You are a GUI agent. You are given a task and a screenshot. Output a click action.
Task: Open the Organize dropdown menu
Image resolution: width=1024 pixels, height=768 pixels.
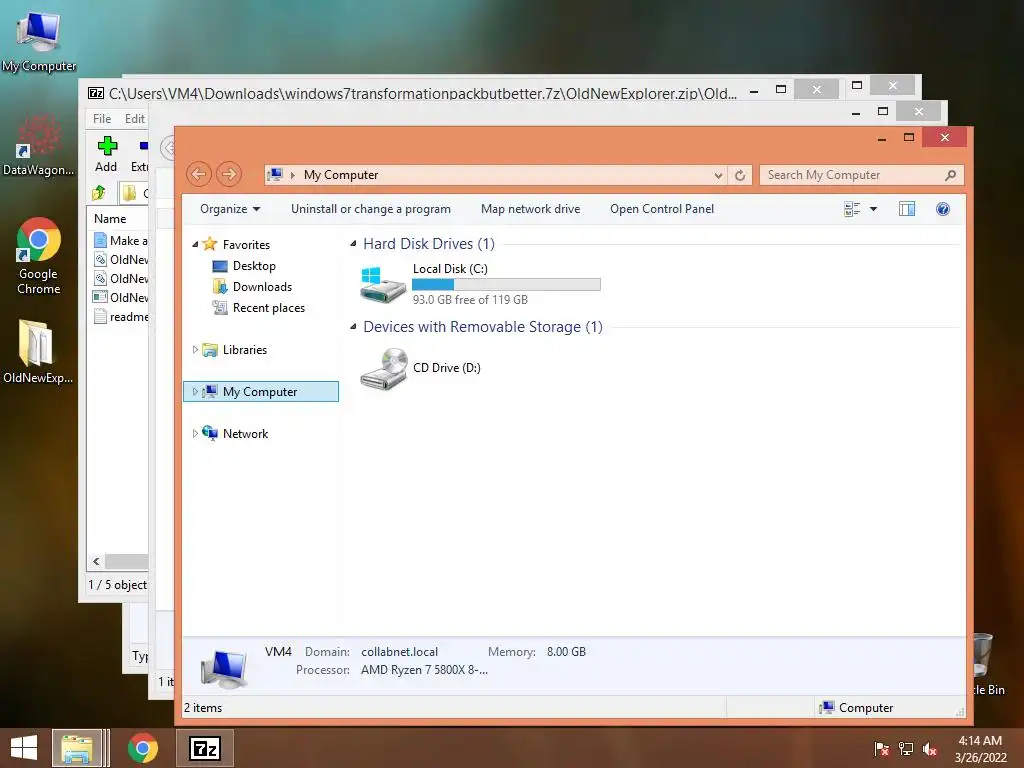[x=230, y=209]
